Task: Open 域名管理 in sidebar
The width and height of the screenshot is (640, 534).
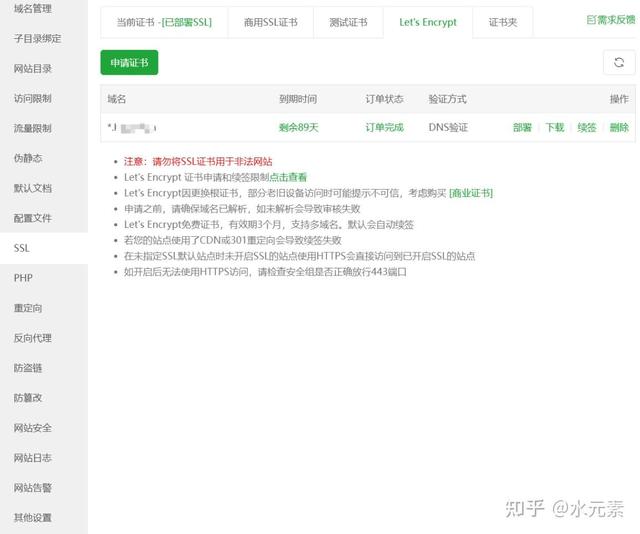Action: coord(33,9)
